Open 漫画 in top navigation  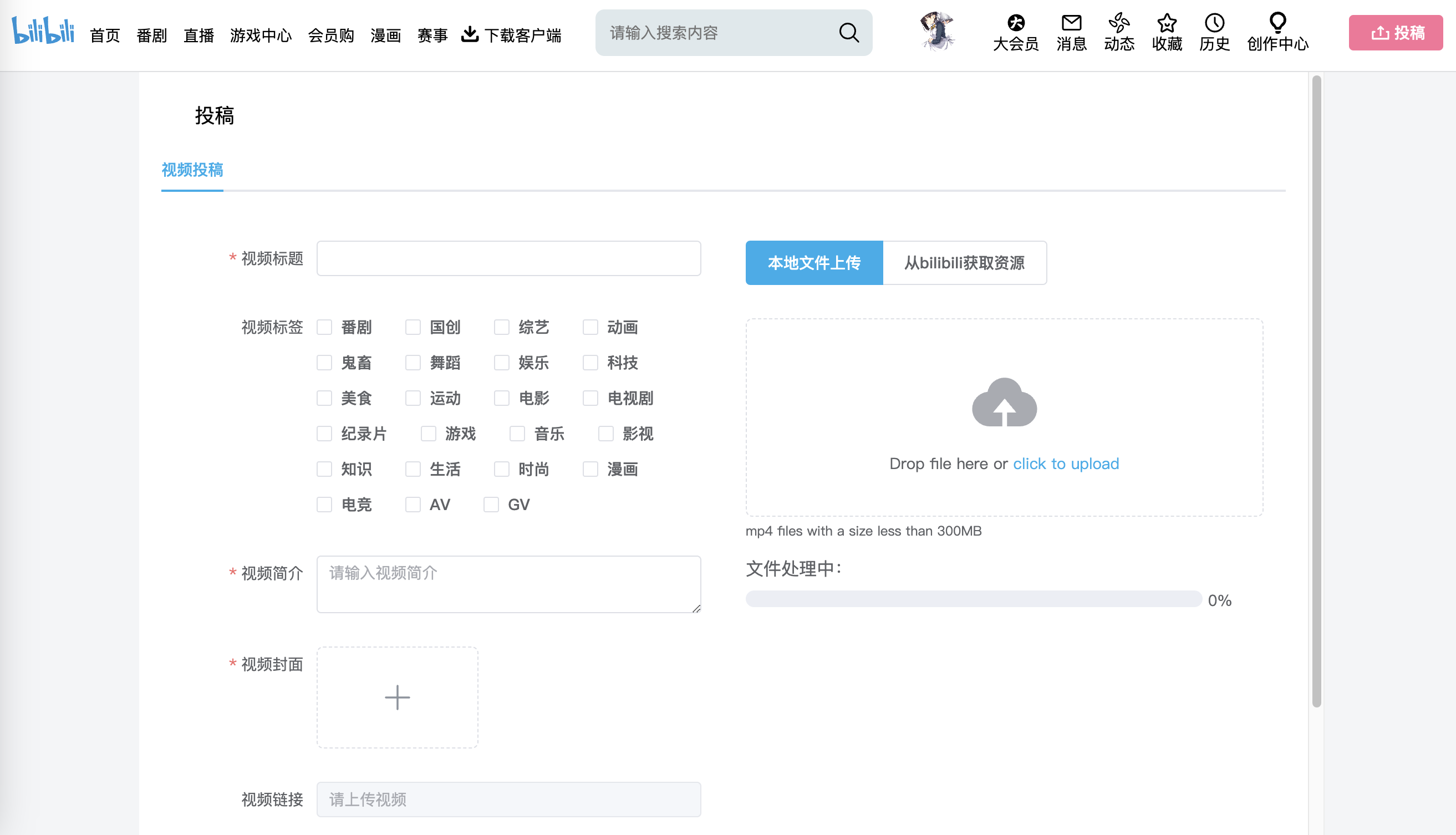pos(385,35)
